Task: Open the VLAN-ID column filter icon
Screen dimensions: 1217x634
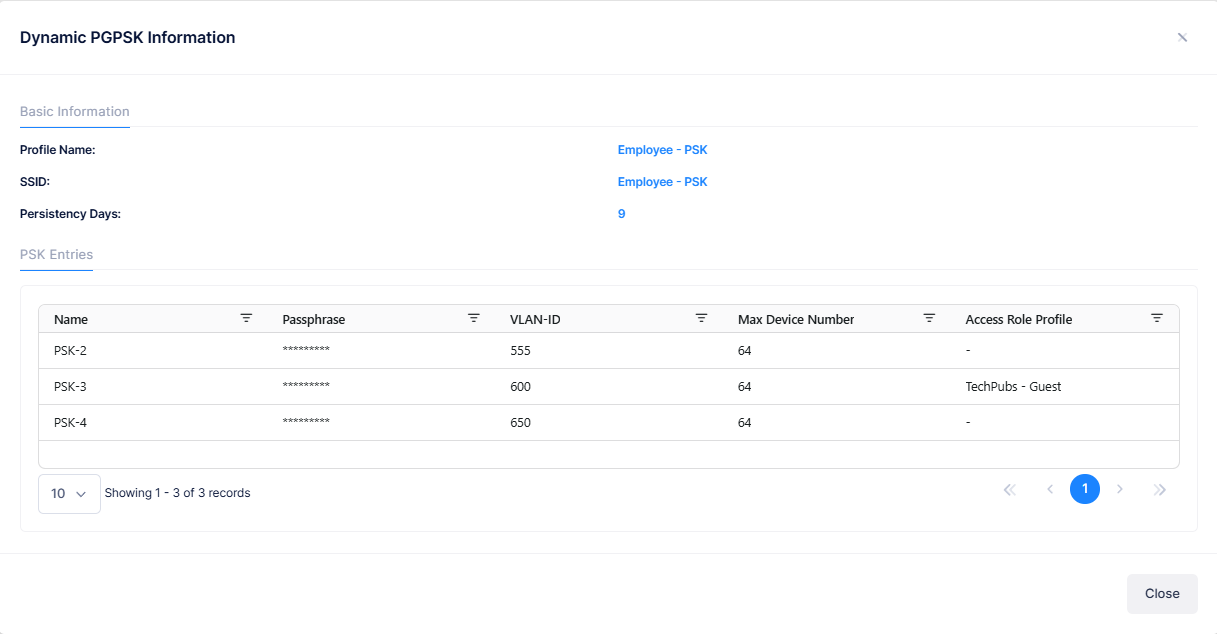Action: tap(702, 318)
